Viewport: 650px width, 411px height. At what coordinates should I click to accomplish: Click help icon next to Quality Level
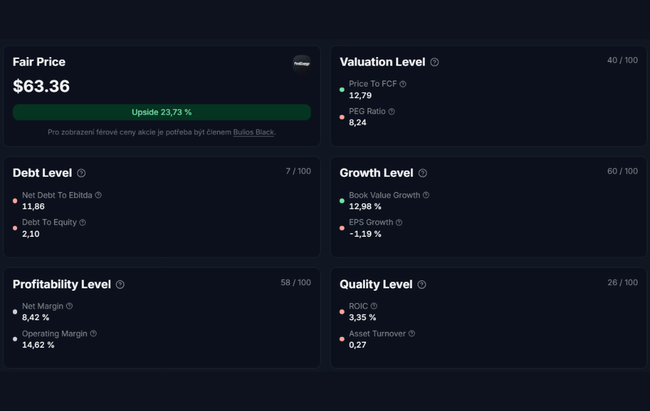pyautogui.click(x=421, y=285)
